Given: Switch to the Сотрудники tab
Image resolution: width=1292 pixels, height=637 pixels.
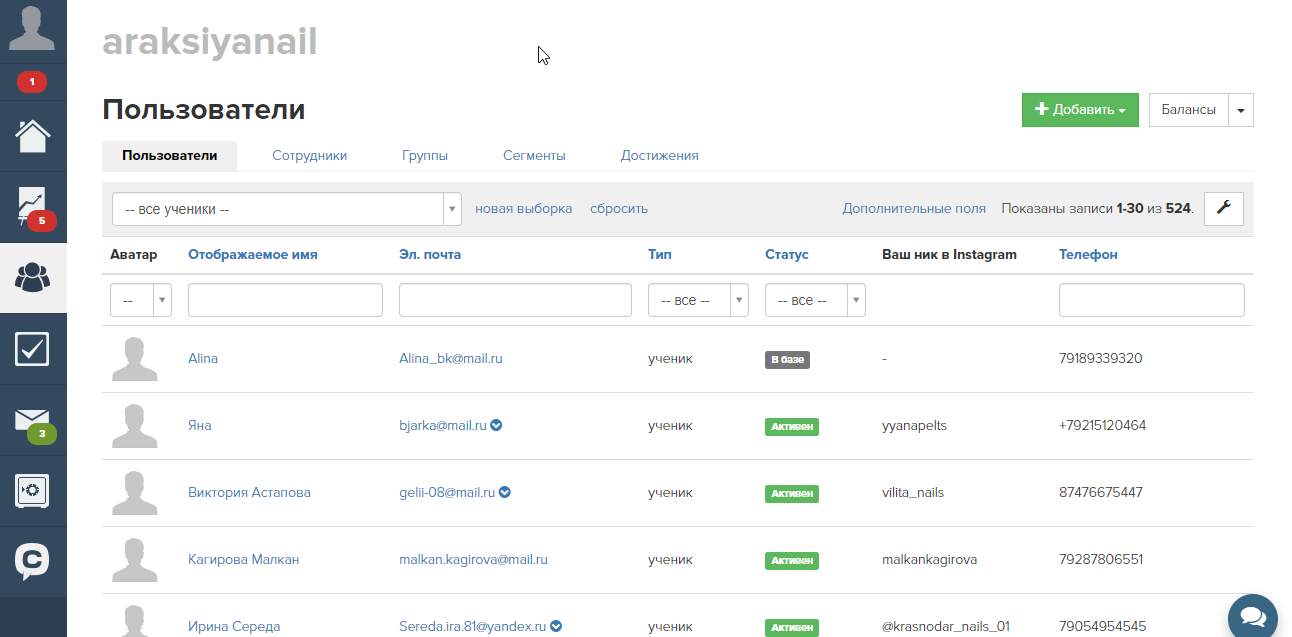Looking at the screenshot, I should [x=309, y=156].
